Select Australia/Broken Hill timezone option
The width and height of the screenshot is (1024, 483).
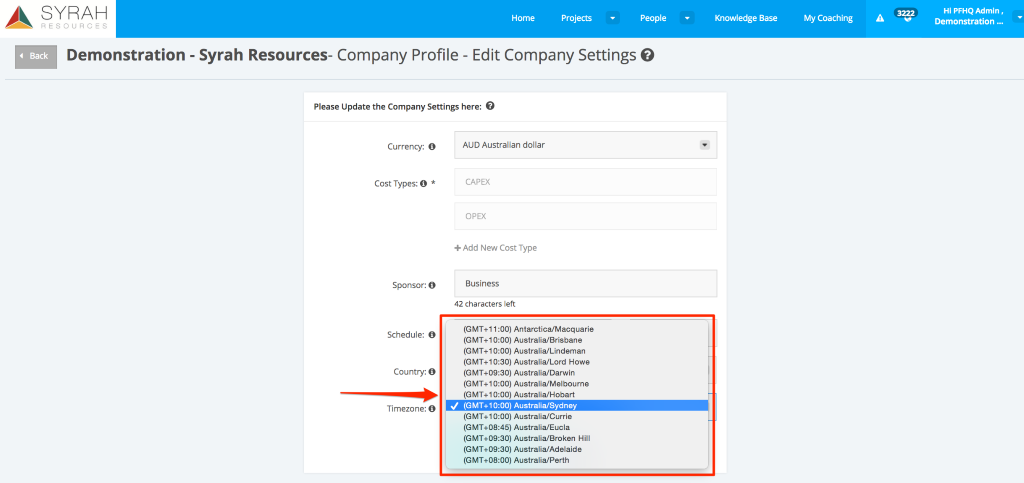577,438
